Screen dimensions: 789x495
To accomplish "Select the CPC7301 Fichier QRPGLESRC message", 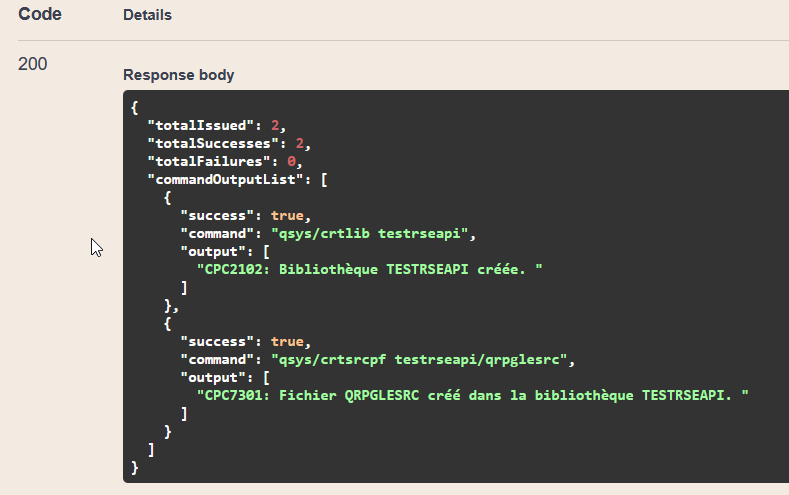I will [x=473, y=395].
